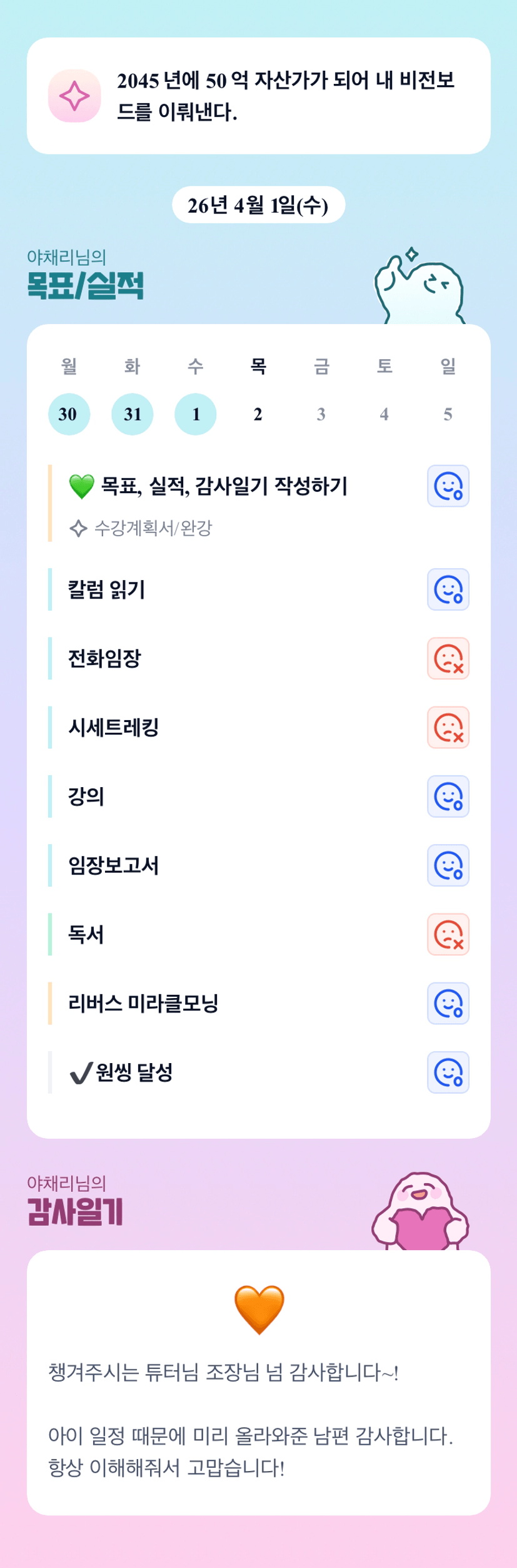Toggle the red sad face for 독서
This screenshot has width=517, height=1568.
[448, 935]
